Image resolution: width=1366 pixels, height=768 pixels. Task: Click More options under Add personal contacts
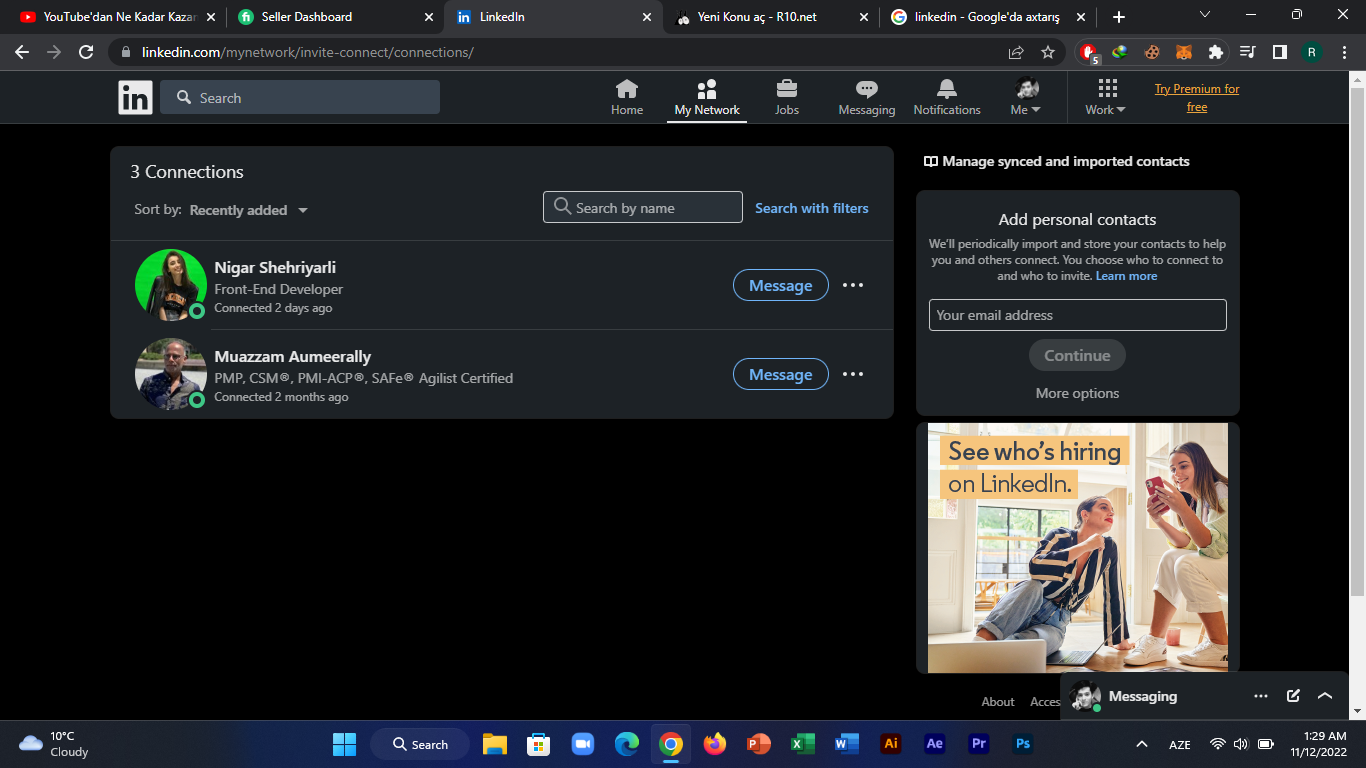(x=1077, y=393)
